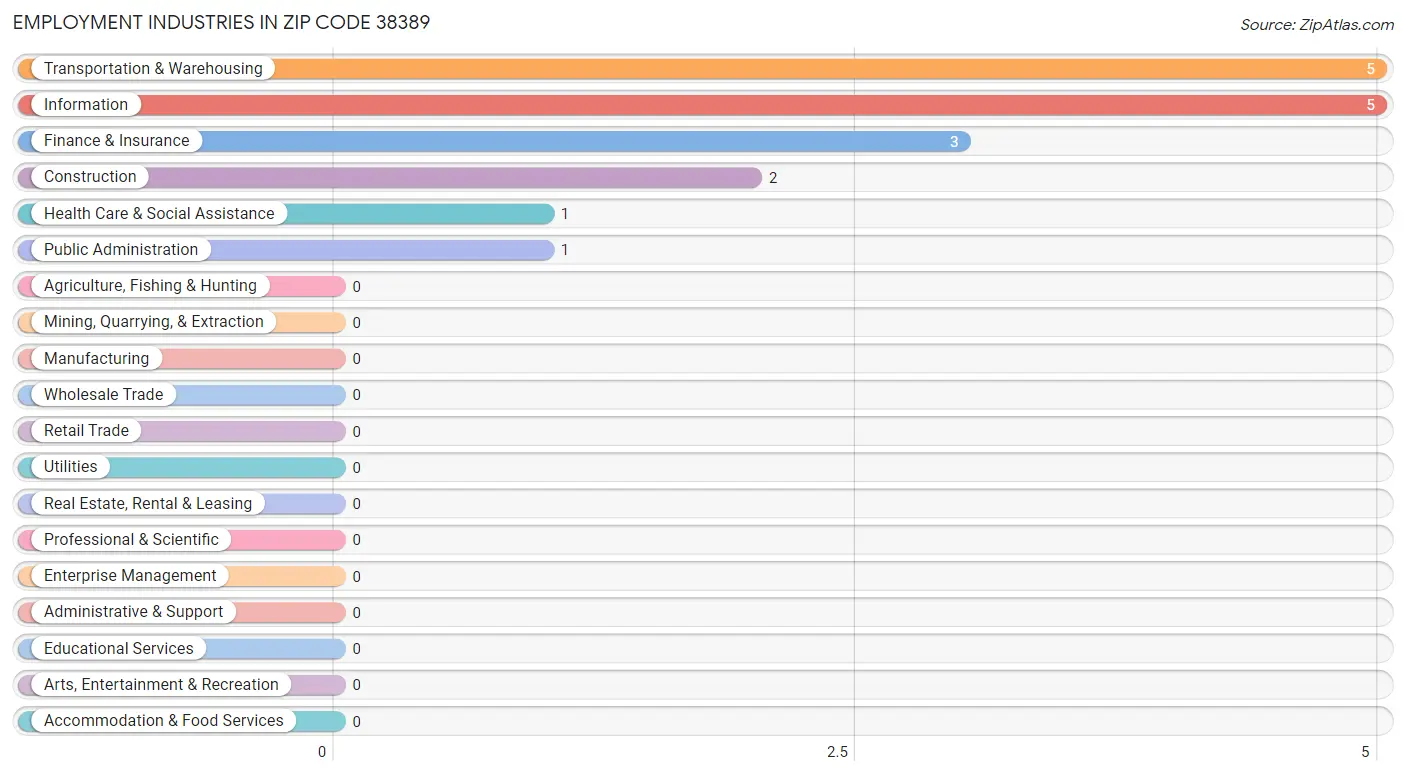The width and height of the screenshot is (1406, 776).
Task: Select Mining, Quarrying, & Extraction label
Action: tap(154, 322)
